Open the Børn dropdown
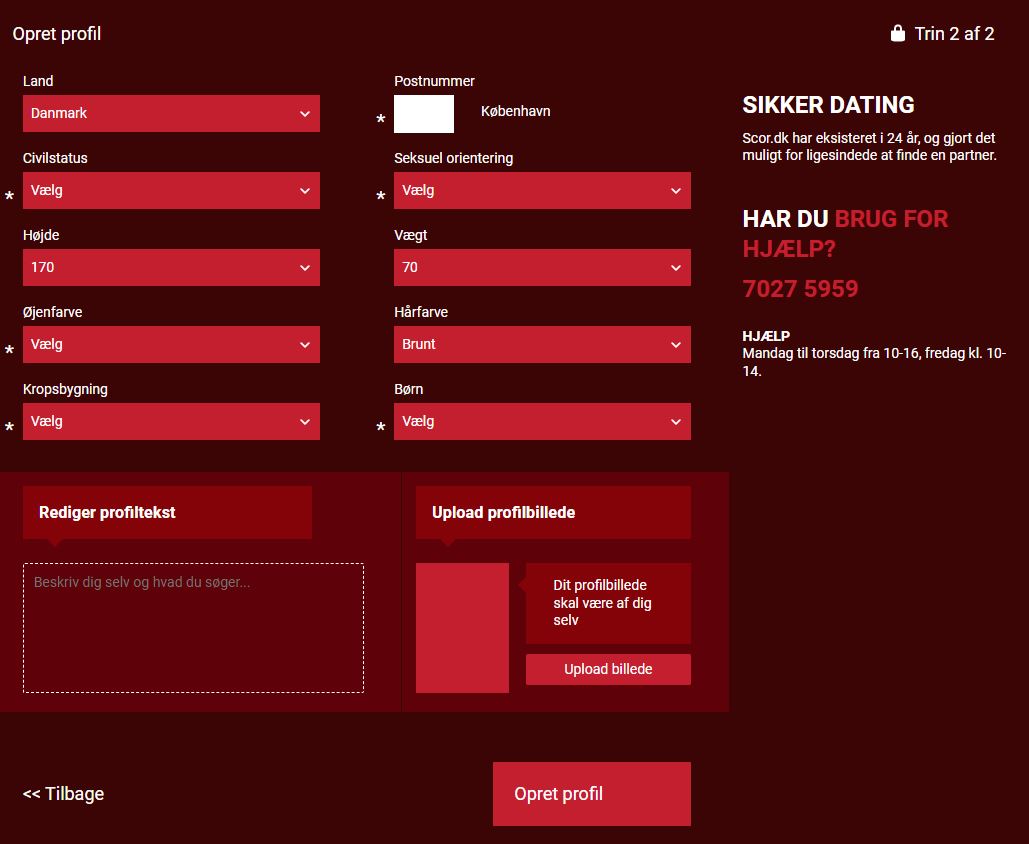Image resolution: width=1029 pixels, height=844 pixels. pos(542,422)
